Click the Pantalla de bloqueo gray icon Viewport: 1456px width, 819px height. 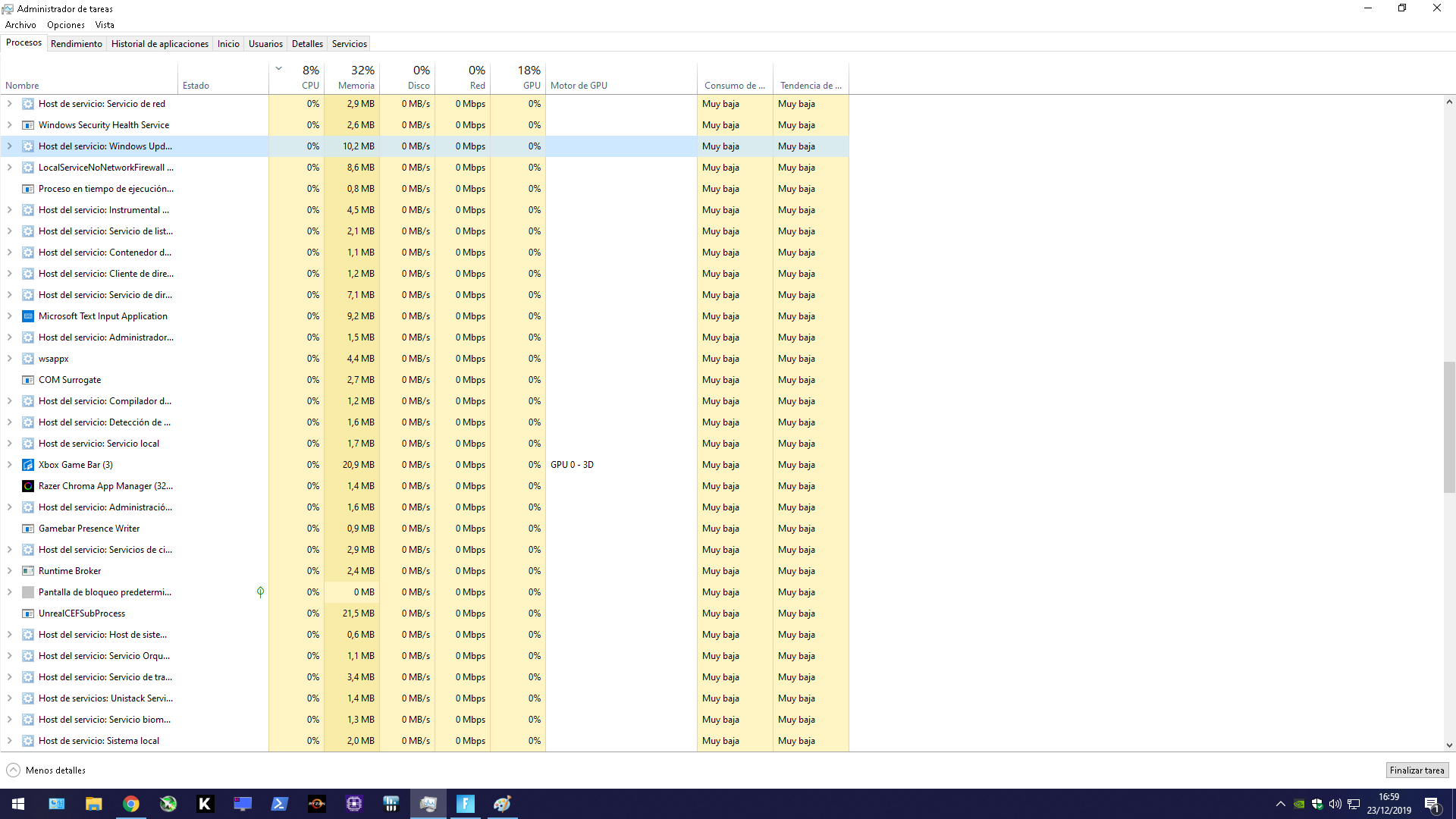(28, 592)
